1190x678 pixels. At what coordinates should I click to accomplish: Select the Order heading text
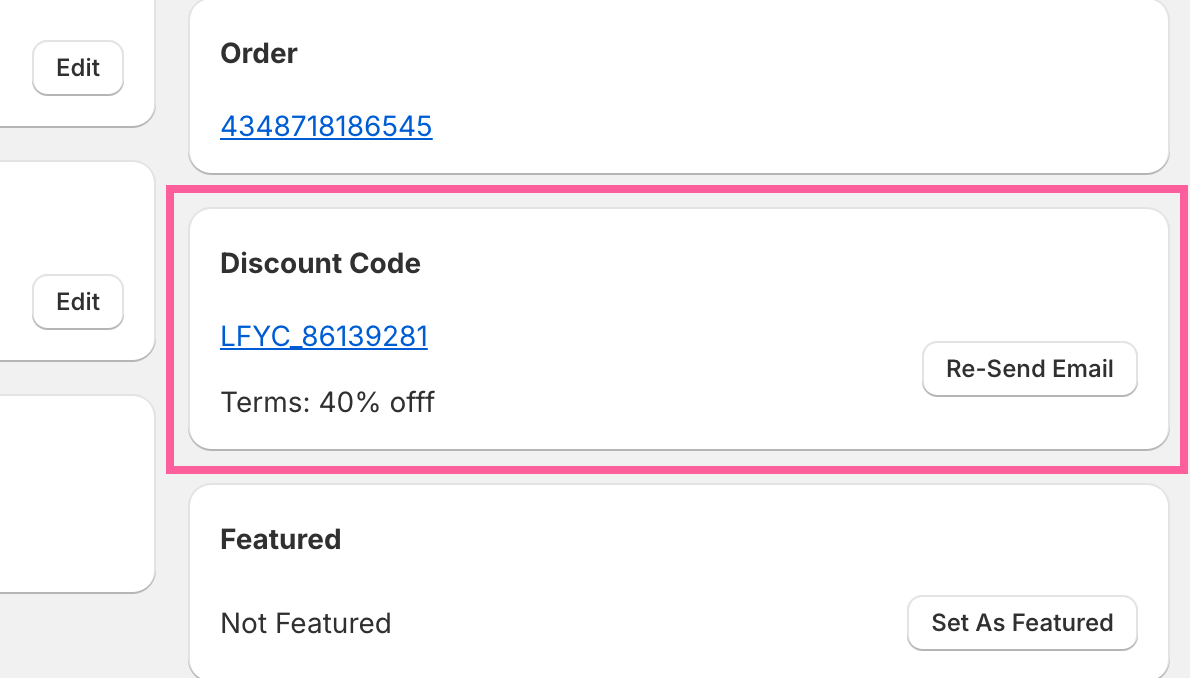pos(259,53)
